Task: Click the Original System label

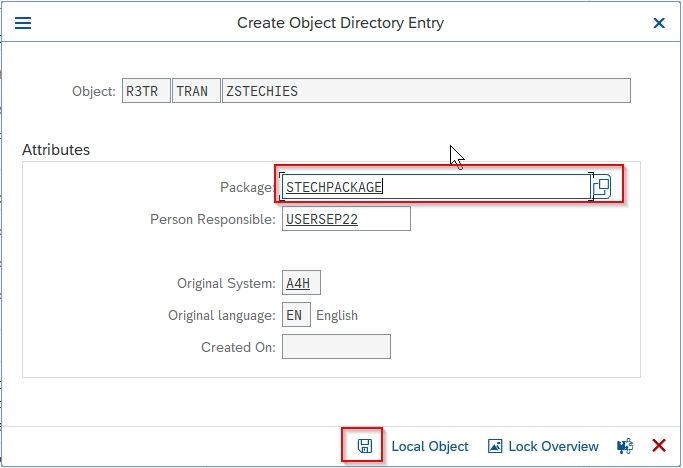Action: click(226, 283)
